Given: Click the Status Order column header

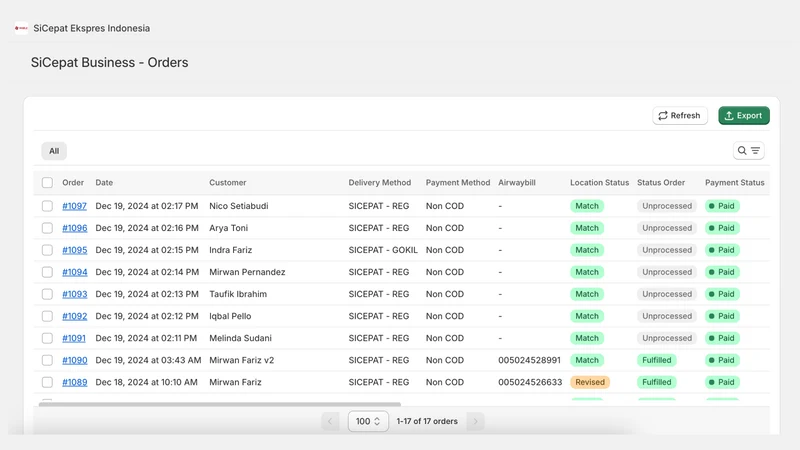Looking at the screenshot, I should tap(661, 183).
